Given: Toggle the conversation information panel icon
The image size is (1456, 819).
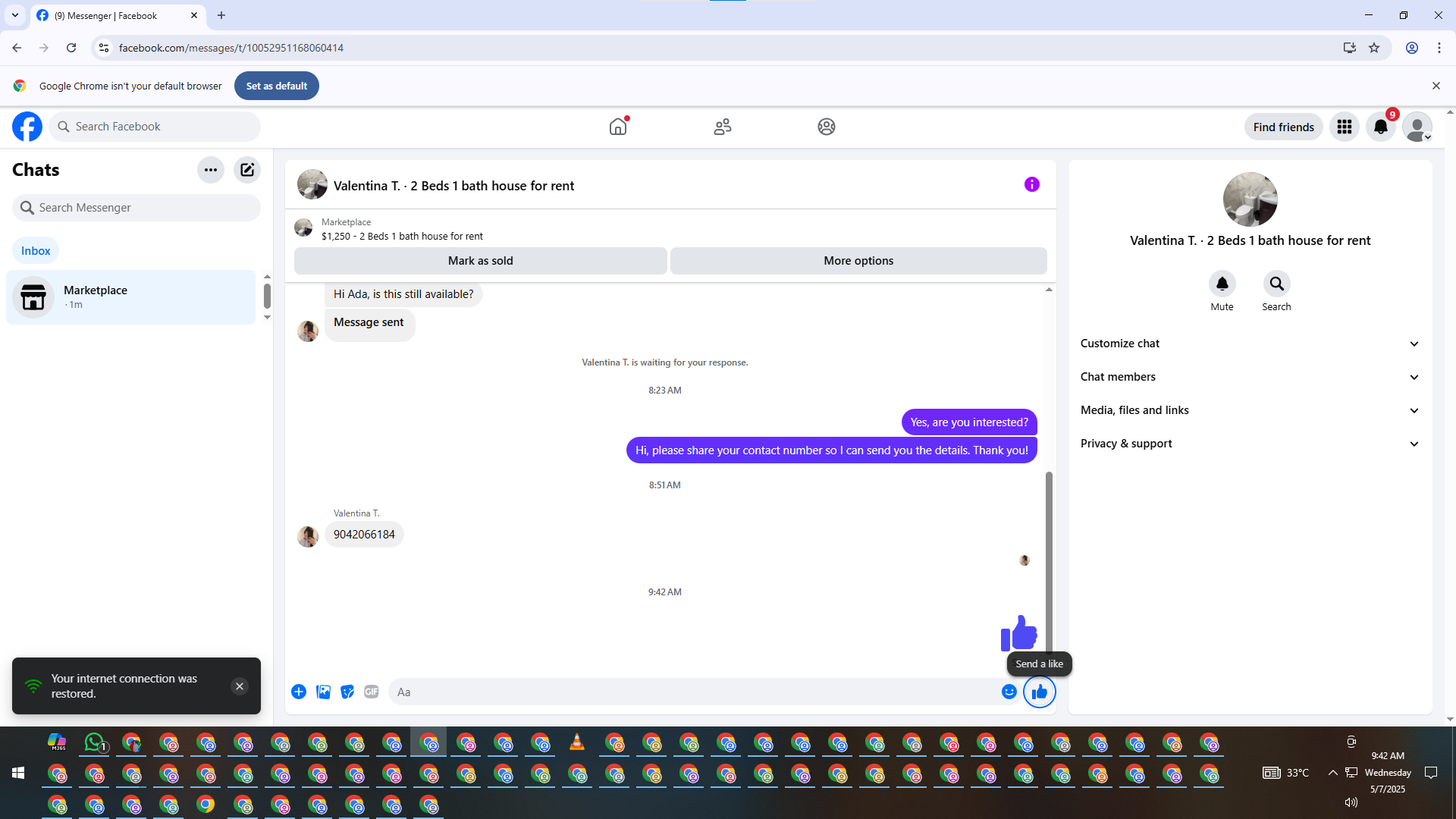Looking at the screenshot, I should coord(1031,184).
